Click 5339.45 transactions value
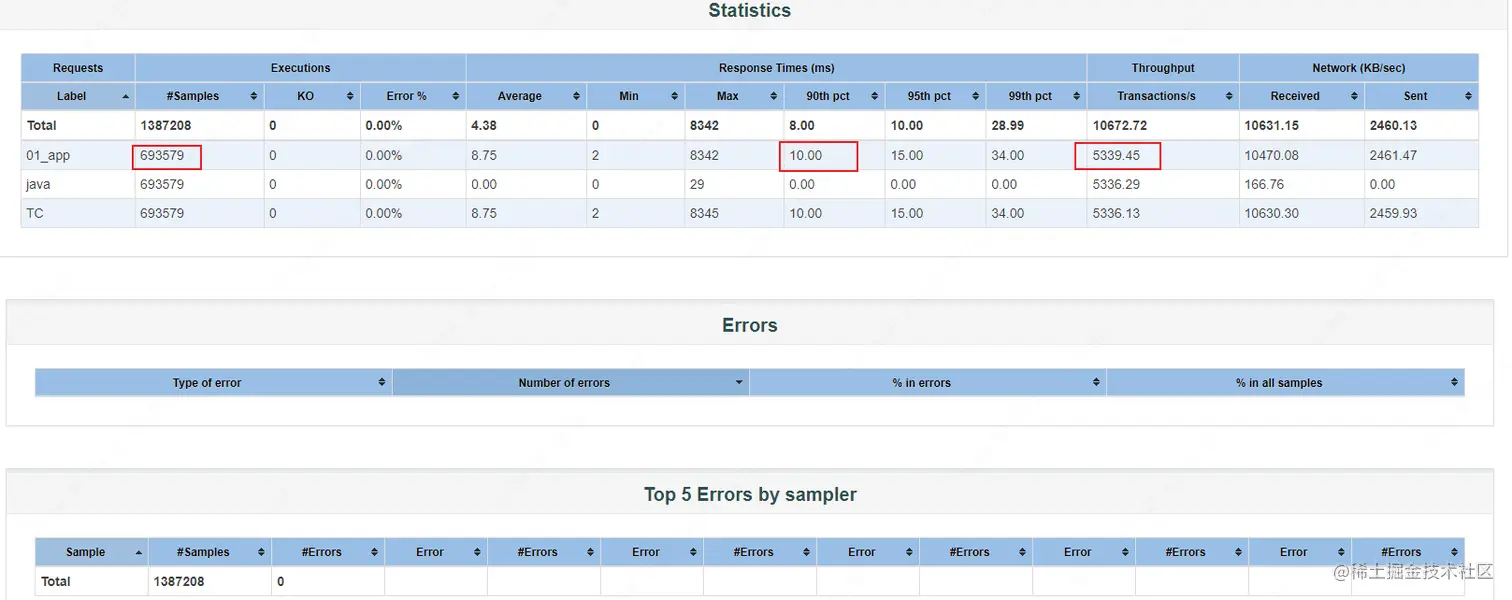Screen dimensions: 1512x600 [1116, 156]
